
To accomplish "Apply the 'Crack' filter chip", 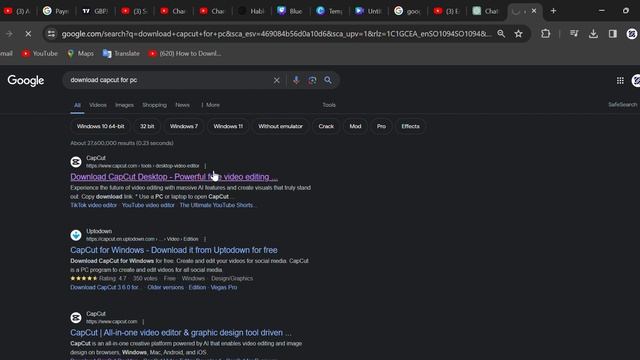I will pos(326,127).
